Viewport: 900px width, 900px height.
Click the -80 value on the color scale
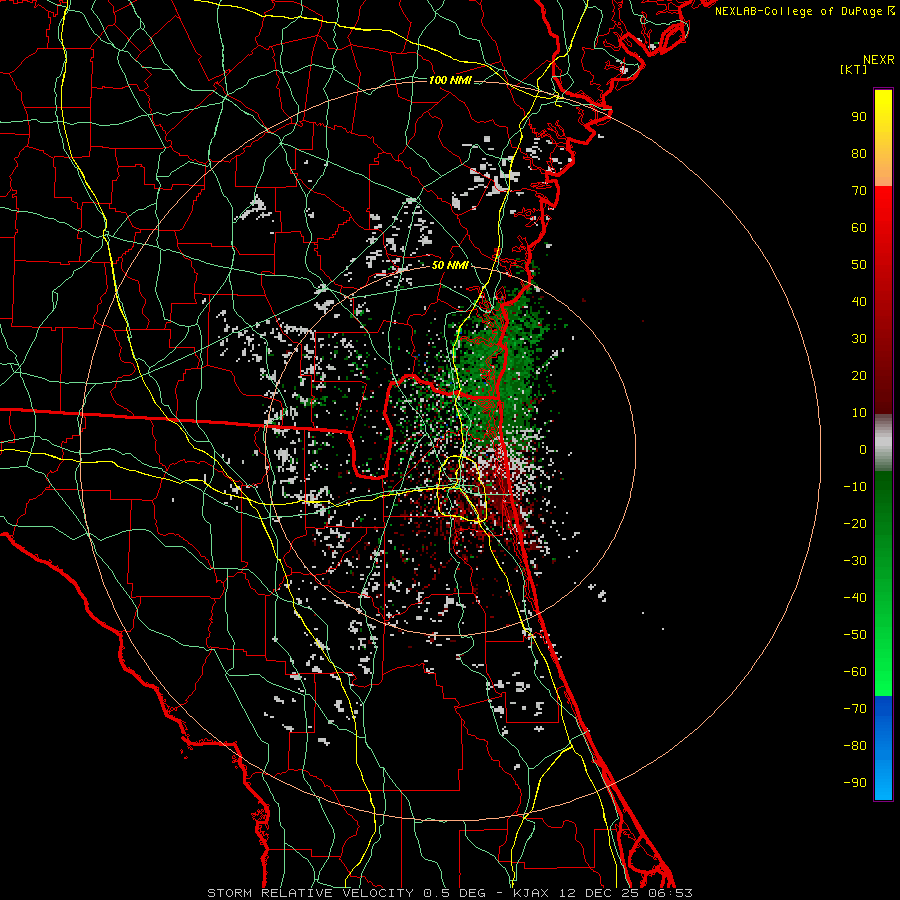point(855,746)
